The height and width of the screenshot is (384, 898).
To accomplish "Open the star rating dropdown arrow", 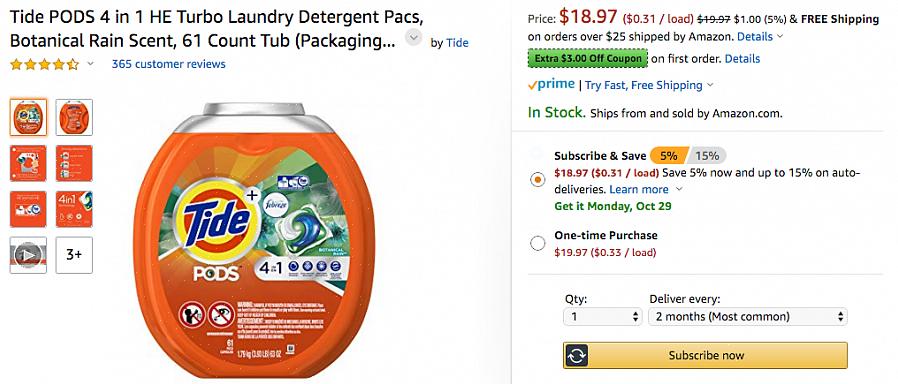I will 90,64.
